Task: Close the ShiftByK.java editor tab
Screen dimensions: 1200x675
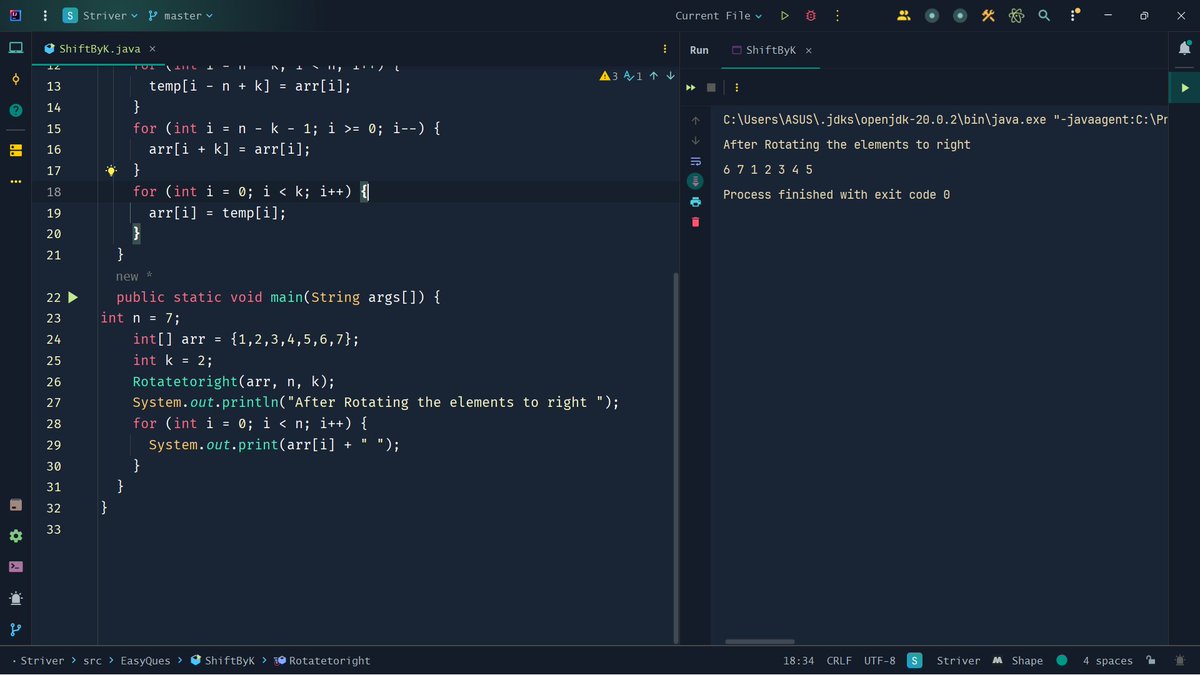Action: point(152,49)
